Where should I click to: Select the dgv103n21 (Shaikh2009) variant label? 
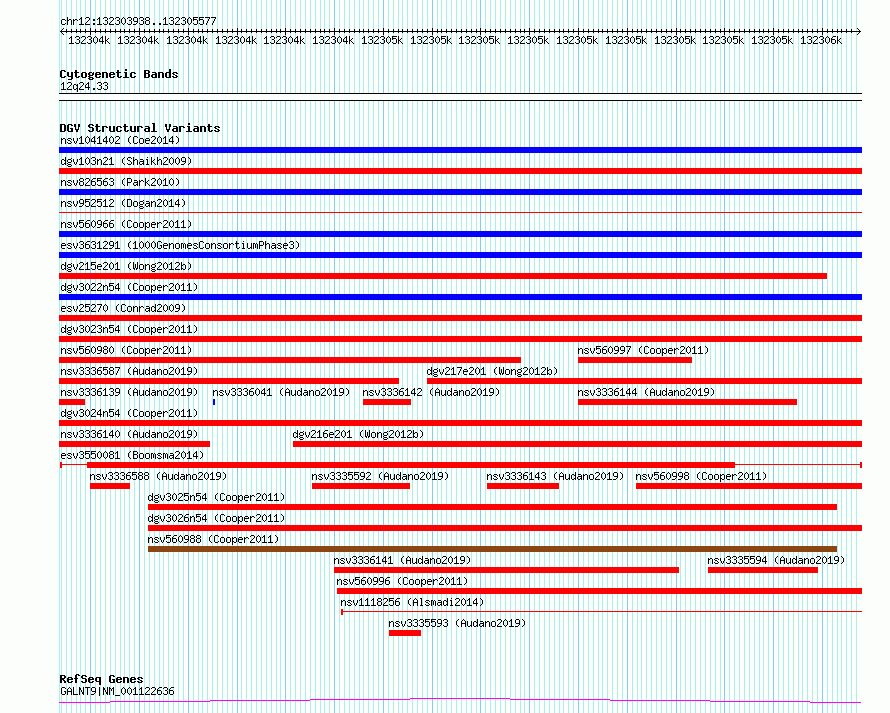[x=126, y=161]
